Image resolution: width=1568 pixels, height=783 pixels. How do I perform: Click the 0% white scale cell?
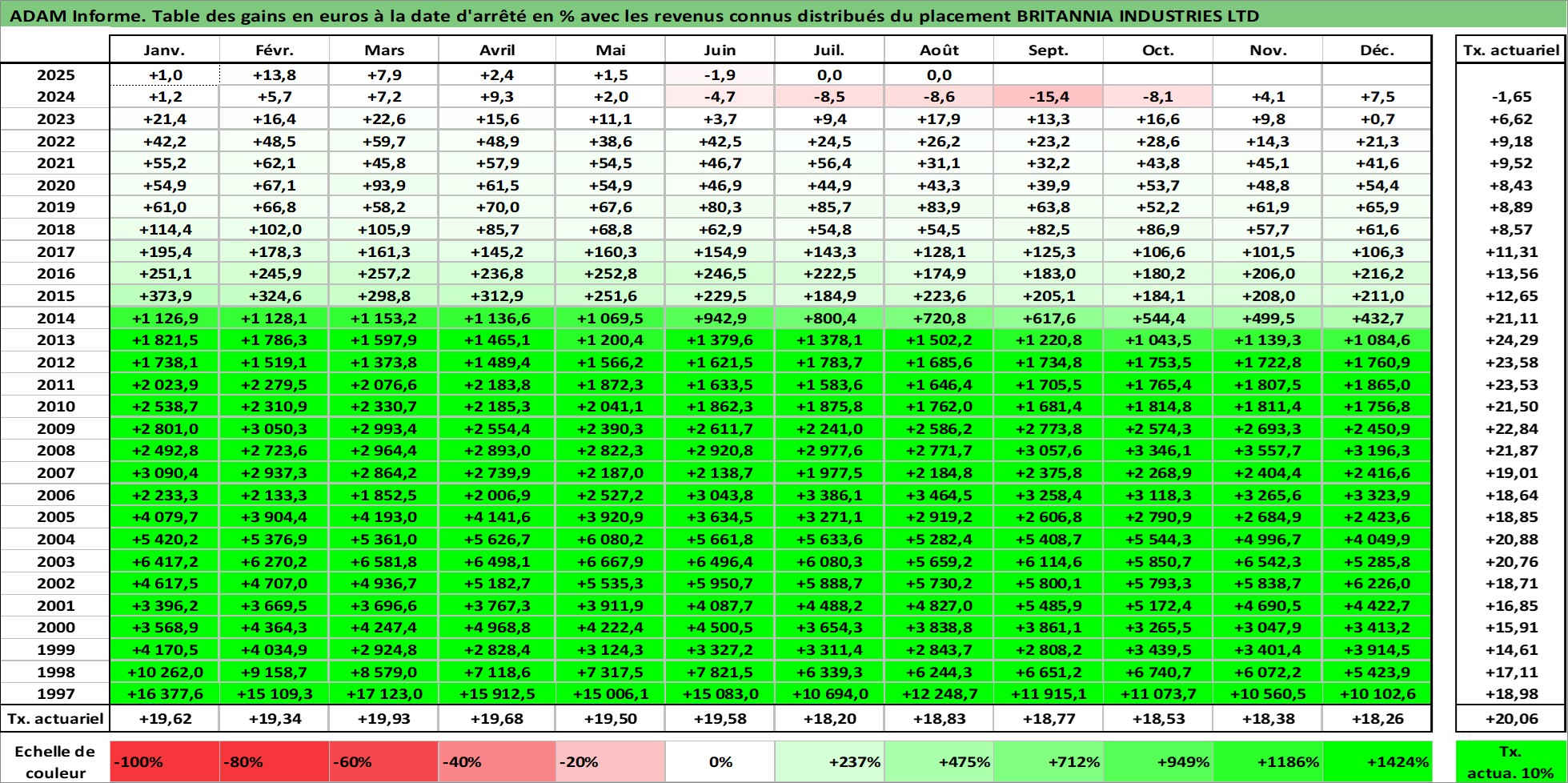[720, 762]
